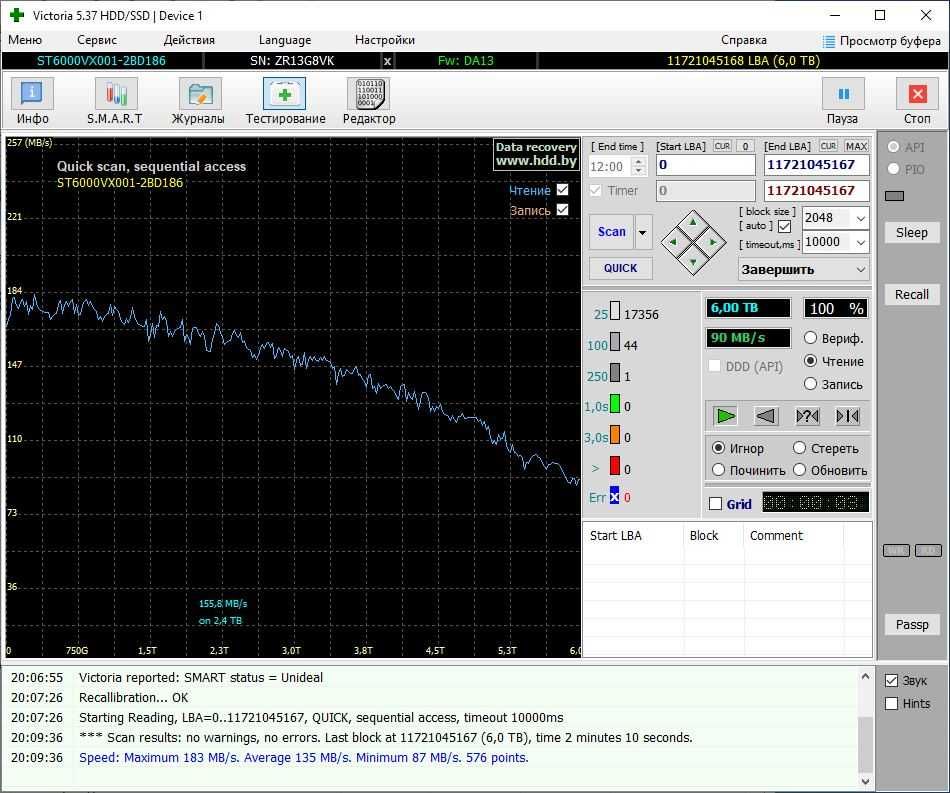Open the Справка help menu
The width and height of the screenshot is (950, 793).
click(743, 40)
